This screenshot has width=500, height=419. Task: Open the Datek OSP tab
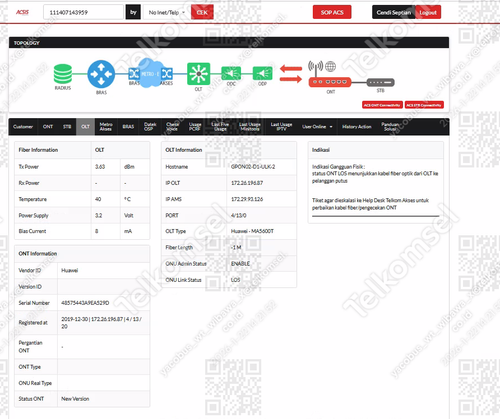[x=150, y=127]
